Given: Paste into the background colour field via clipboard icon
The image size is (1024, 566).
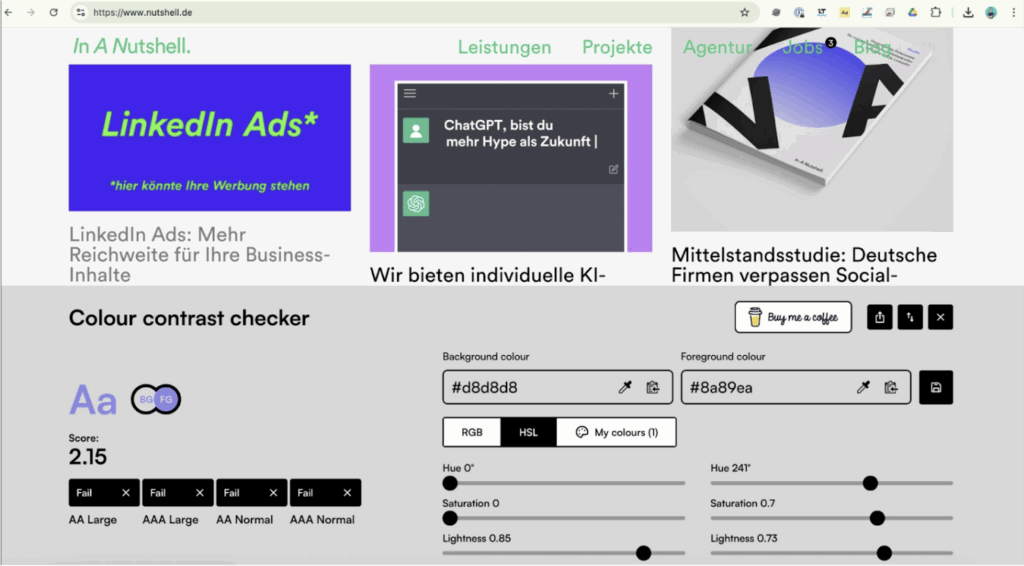Looking at the screenshot, I should 652,387.
